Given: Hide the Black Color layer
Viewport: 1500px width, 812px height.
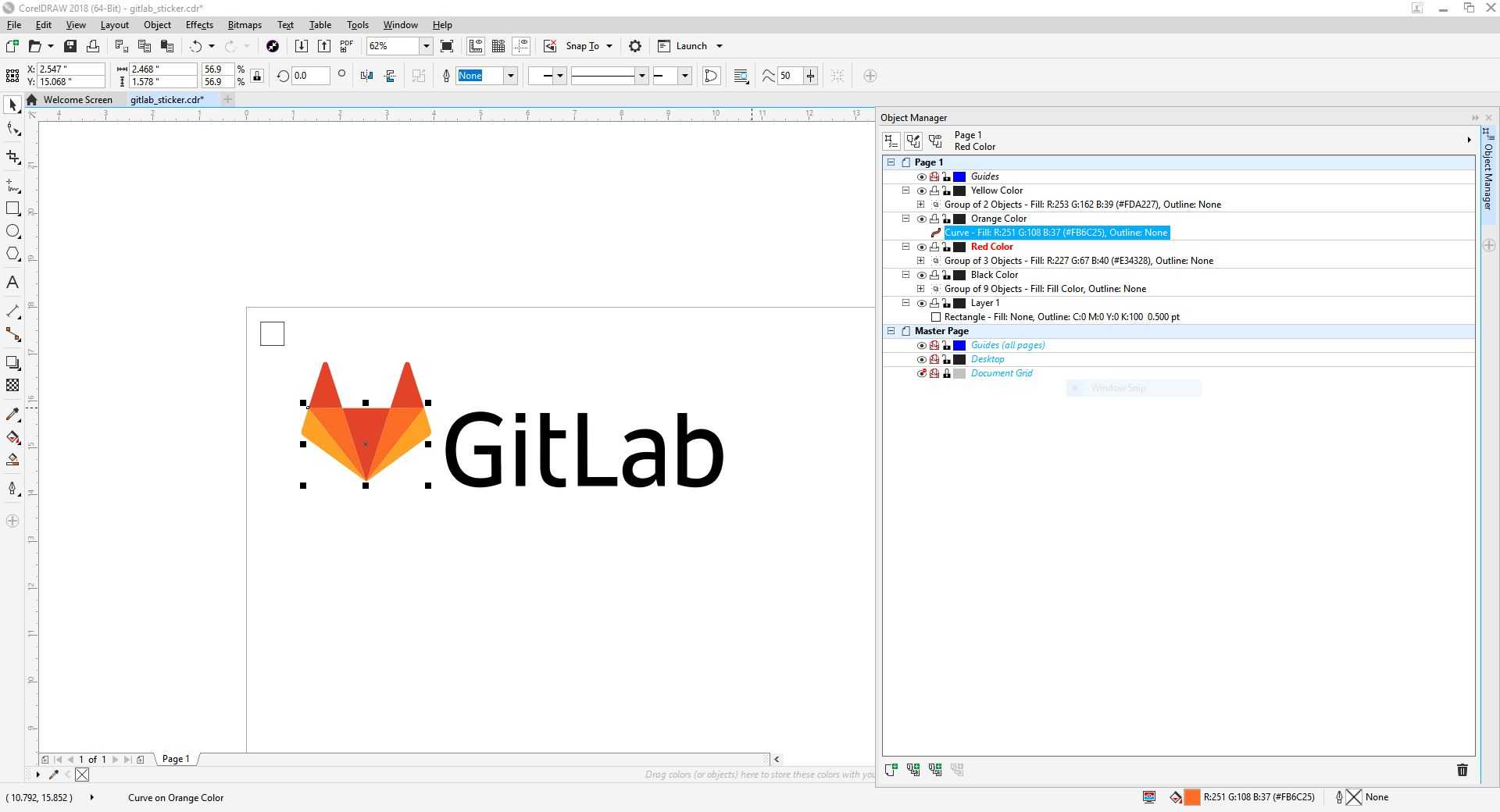Looking at the screenshot, I should click(x=922, y=275).
